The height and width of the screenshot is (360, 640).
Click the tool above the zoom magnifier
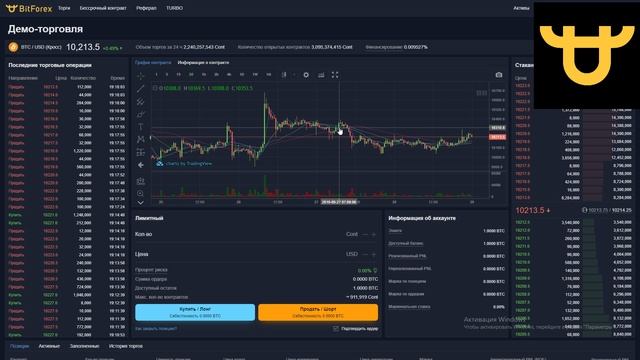(140, 181)
